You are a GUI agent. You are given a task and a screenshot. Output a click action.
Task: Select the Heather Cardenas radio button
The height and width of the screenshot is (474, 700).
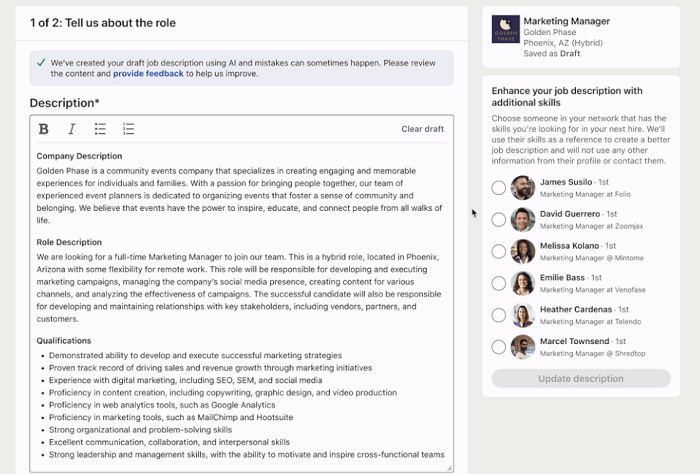[498, 316]
